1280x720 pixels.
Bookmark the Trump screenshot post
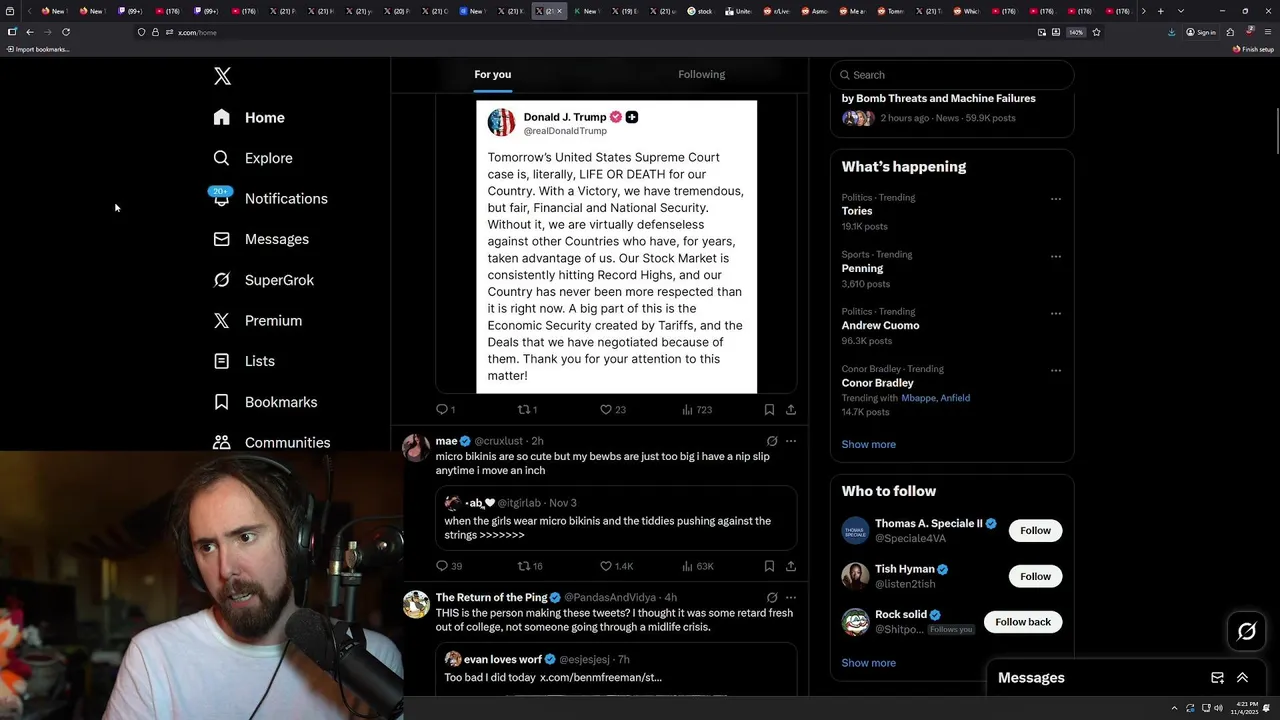769,409
